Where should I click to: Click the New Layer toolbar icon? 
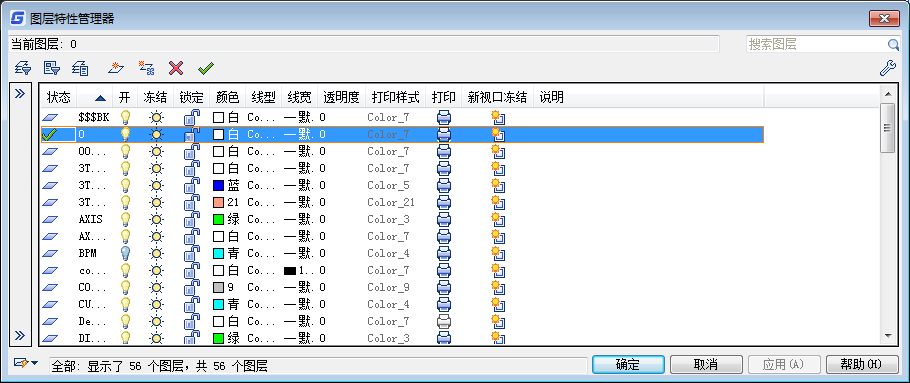point(117,68)
